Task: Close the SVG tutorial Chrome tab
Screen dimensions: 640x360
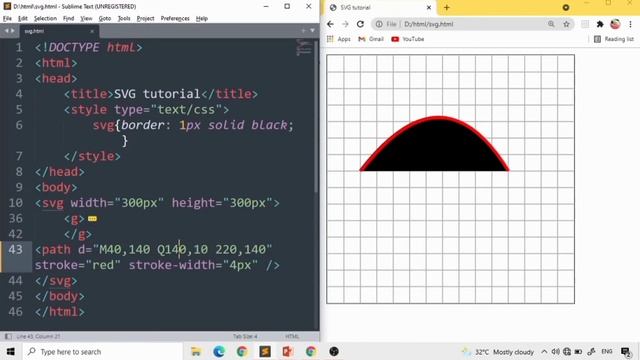Action: (429, 7)
